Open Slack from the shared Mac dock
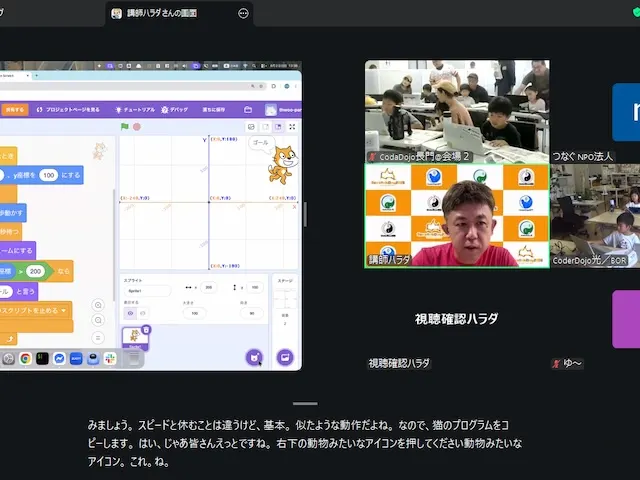This screenshot has width=640, height=480. [x=110, y=358]
